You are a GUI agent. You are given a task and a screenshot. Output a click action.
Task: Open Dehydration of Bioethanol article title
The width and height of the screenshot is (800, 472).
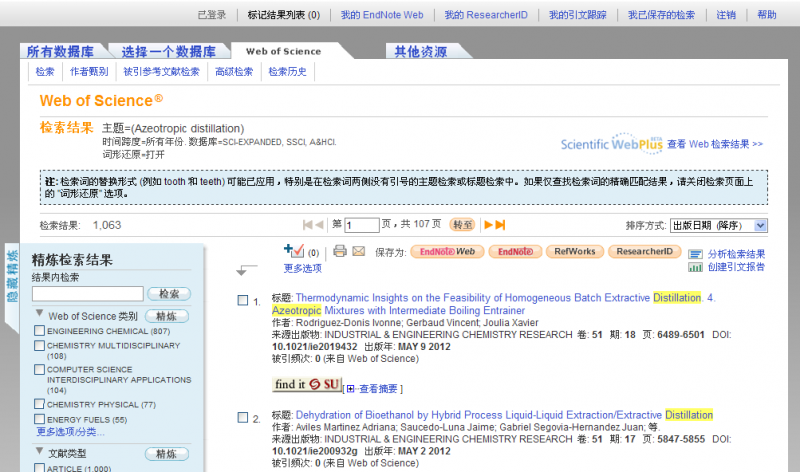504,415
